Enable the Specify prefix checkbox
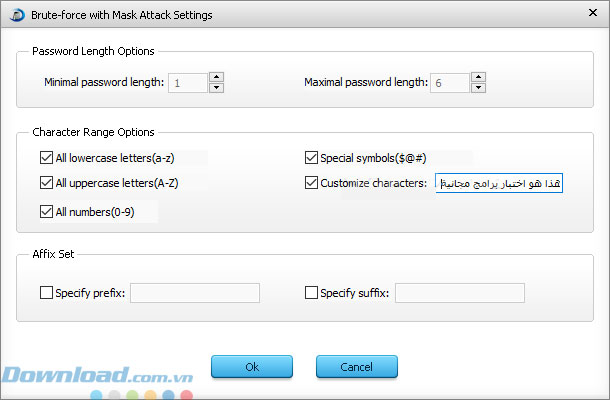Screen dimensions: 610x400 point(46,293)
